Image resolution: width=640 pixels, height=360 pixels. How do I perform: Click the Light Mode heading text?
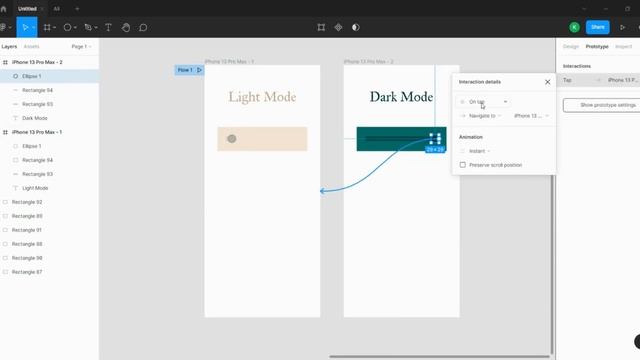coord(262,97)
